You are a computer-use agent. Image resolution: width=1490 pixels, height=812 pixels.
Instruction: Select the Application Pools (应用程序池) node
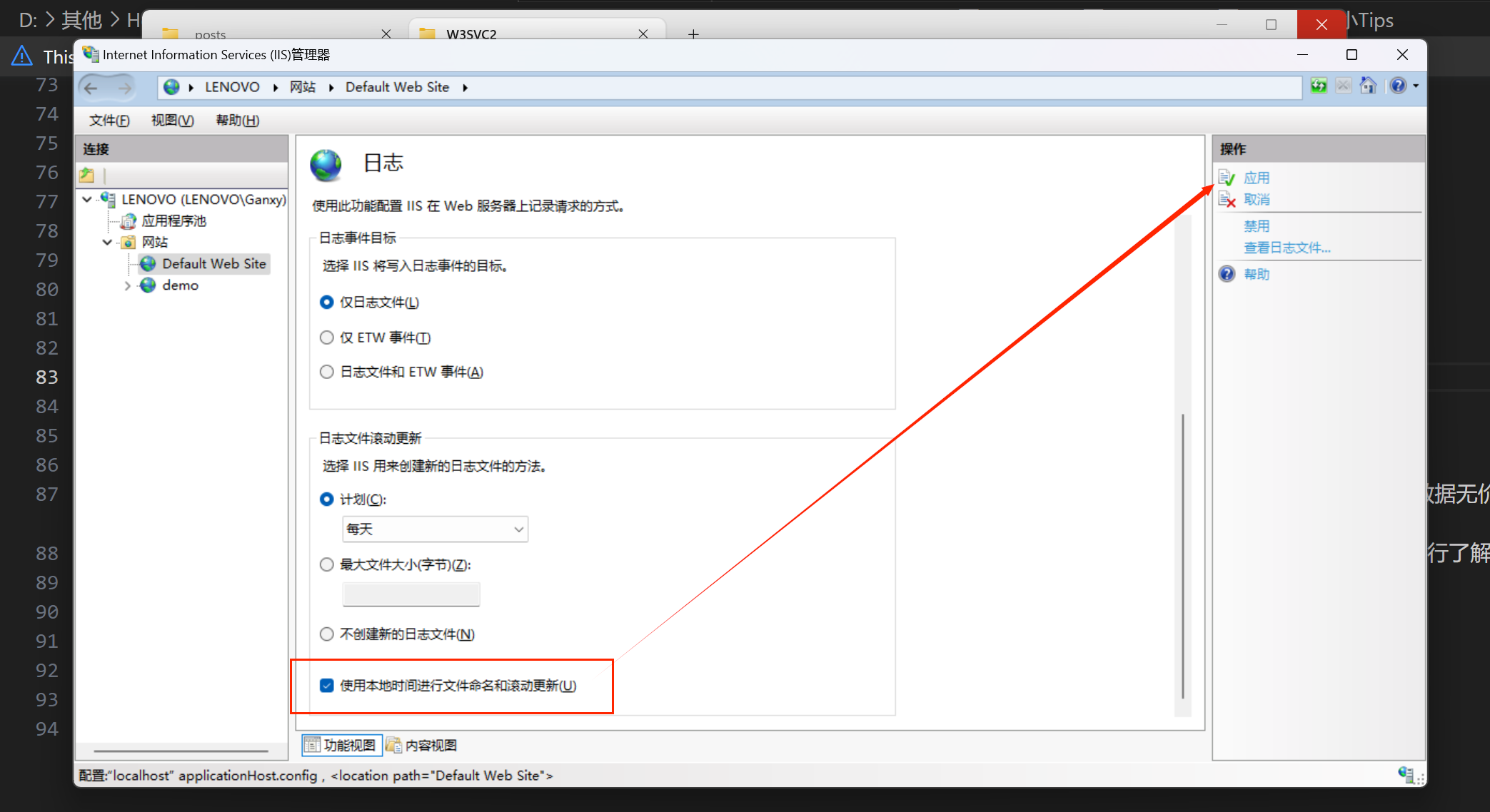173,220
